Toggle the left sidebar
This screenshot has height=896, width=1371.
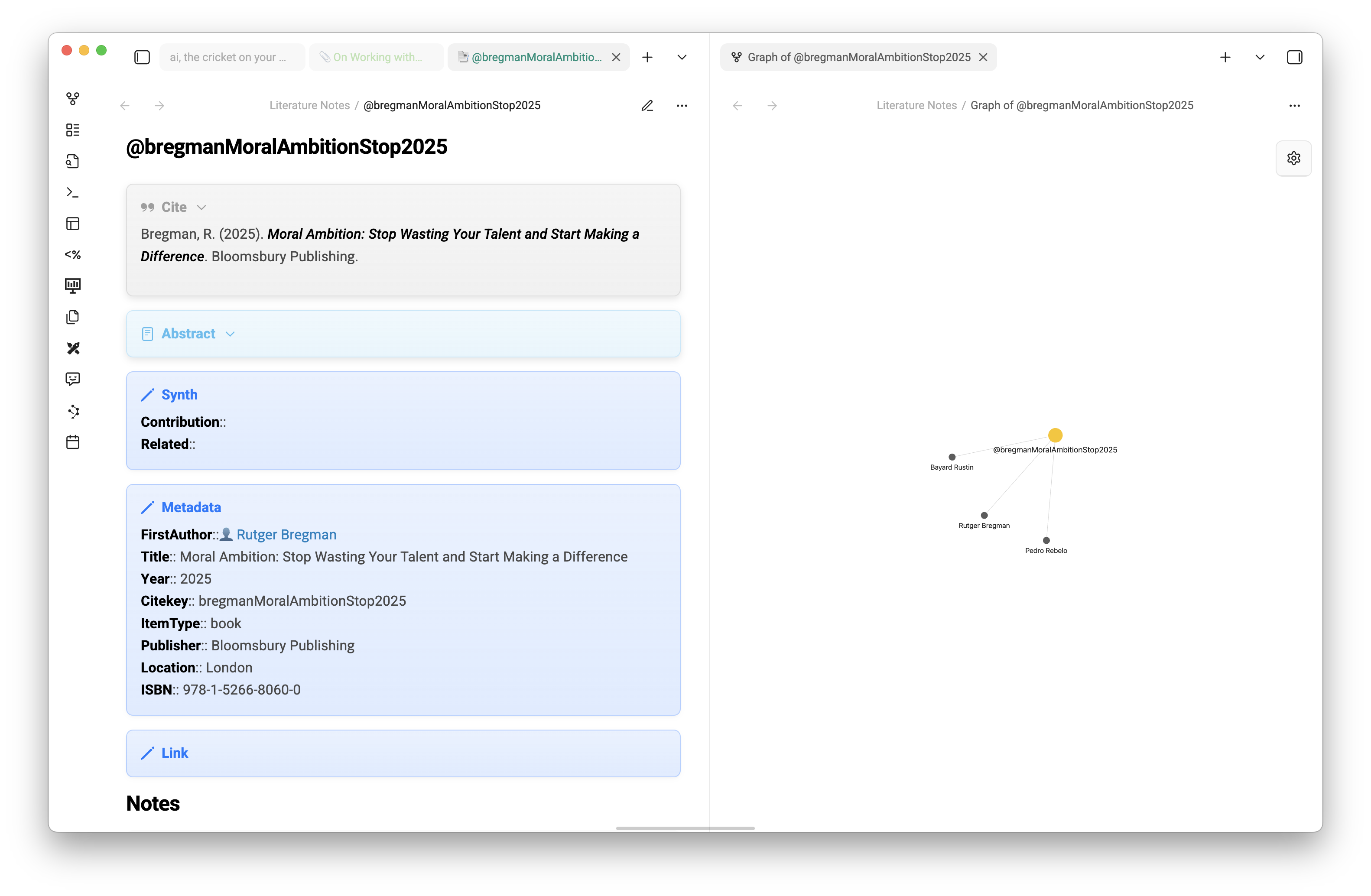click(142, 57)
